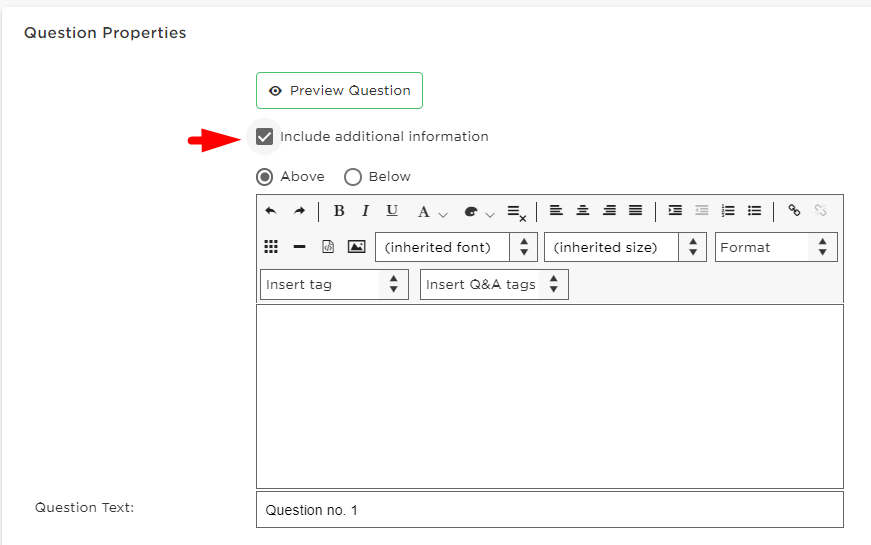
Task: Apply italic formatting
Action: (365, 211)
